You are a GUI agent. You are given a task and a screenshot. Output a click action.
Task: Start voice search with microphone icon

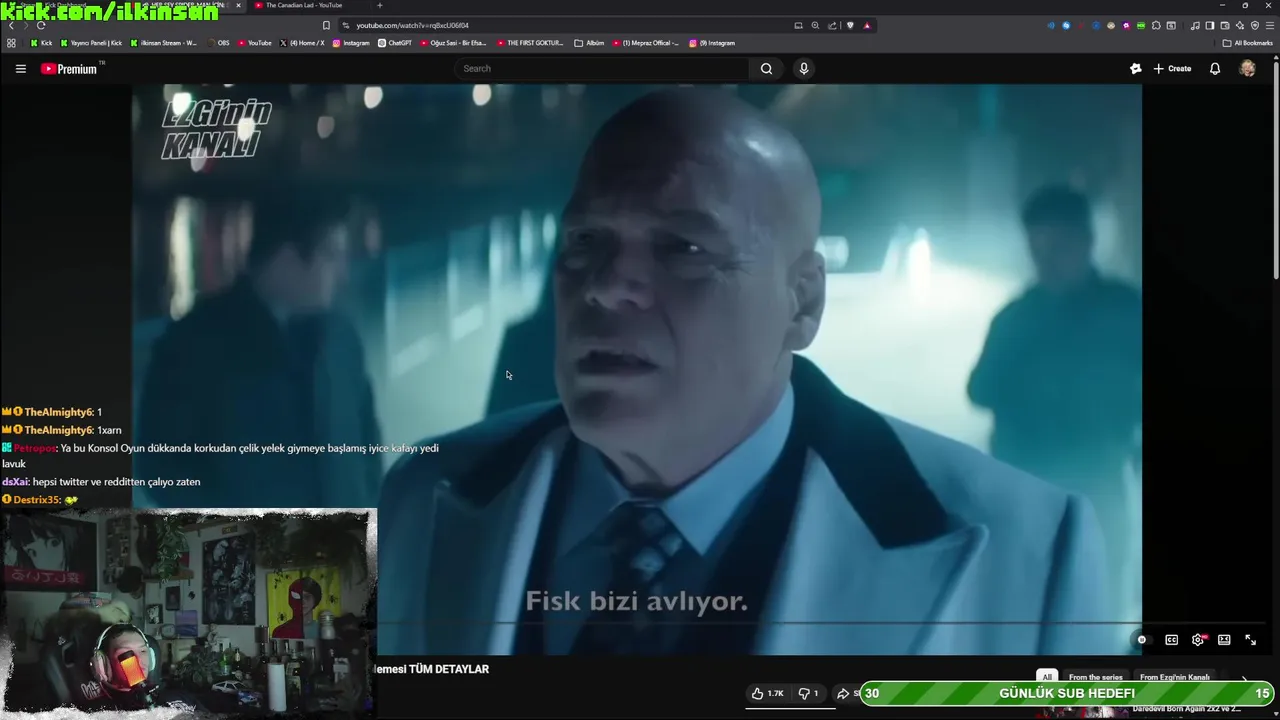(803, 68)
